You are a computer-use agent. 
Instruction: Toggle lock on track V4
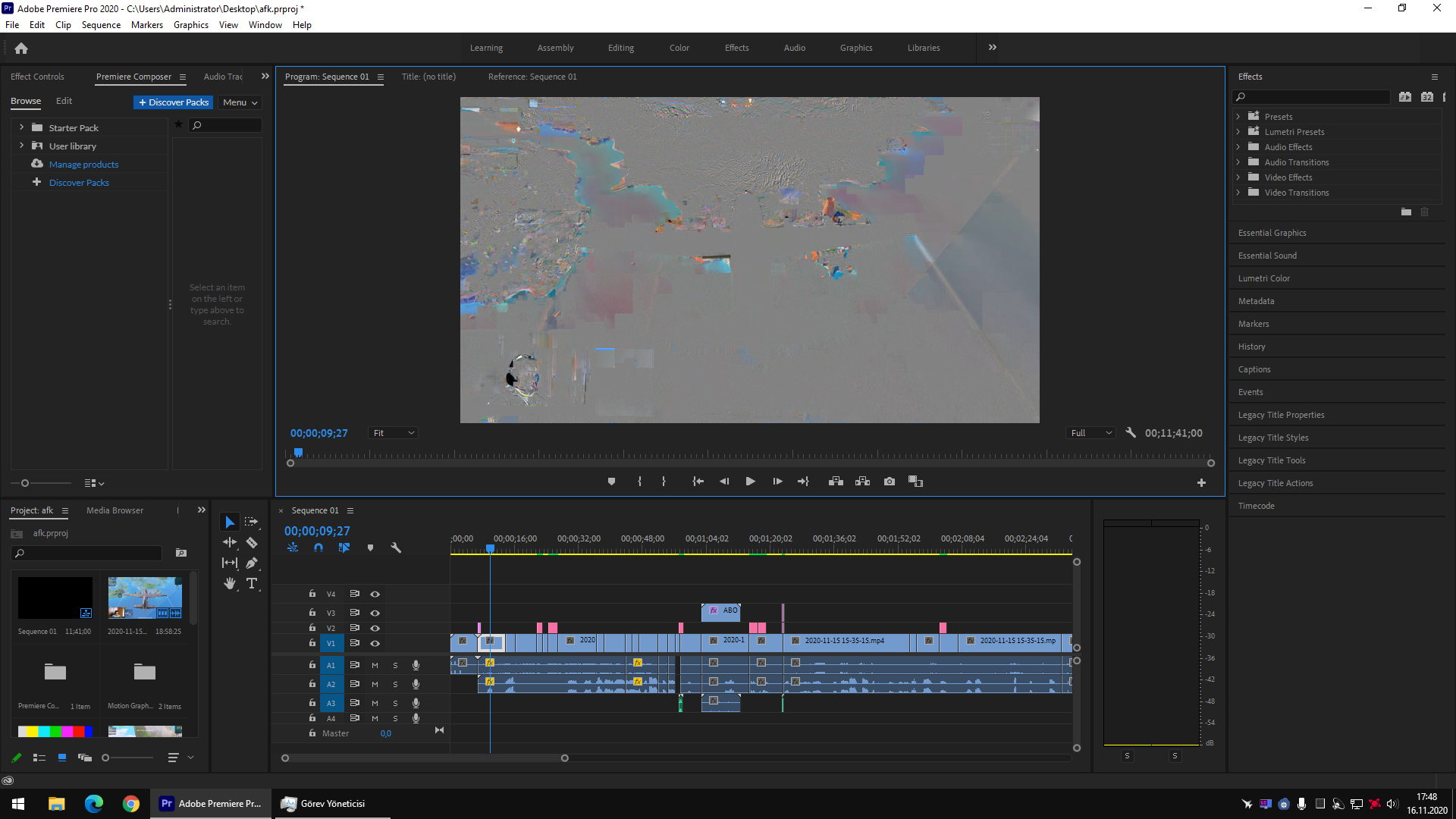click(312, 594)
